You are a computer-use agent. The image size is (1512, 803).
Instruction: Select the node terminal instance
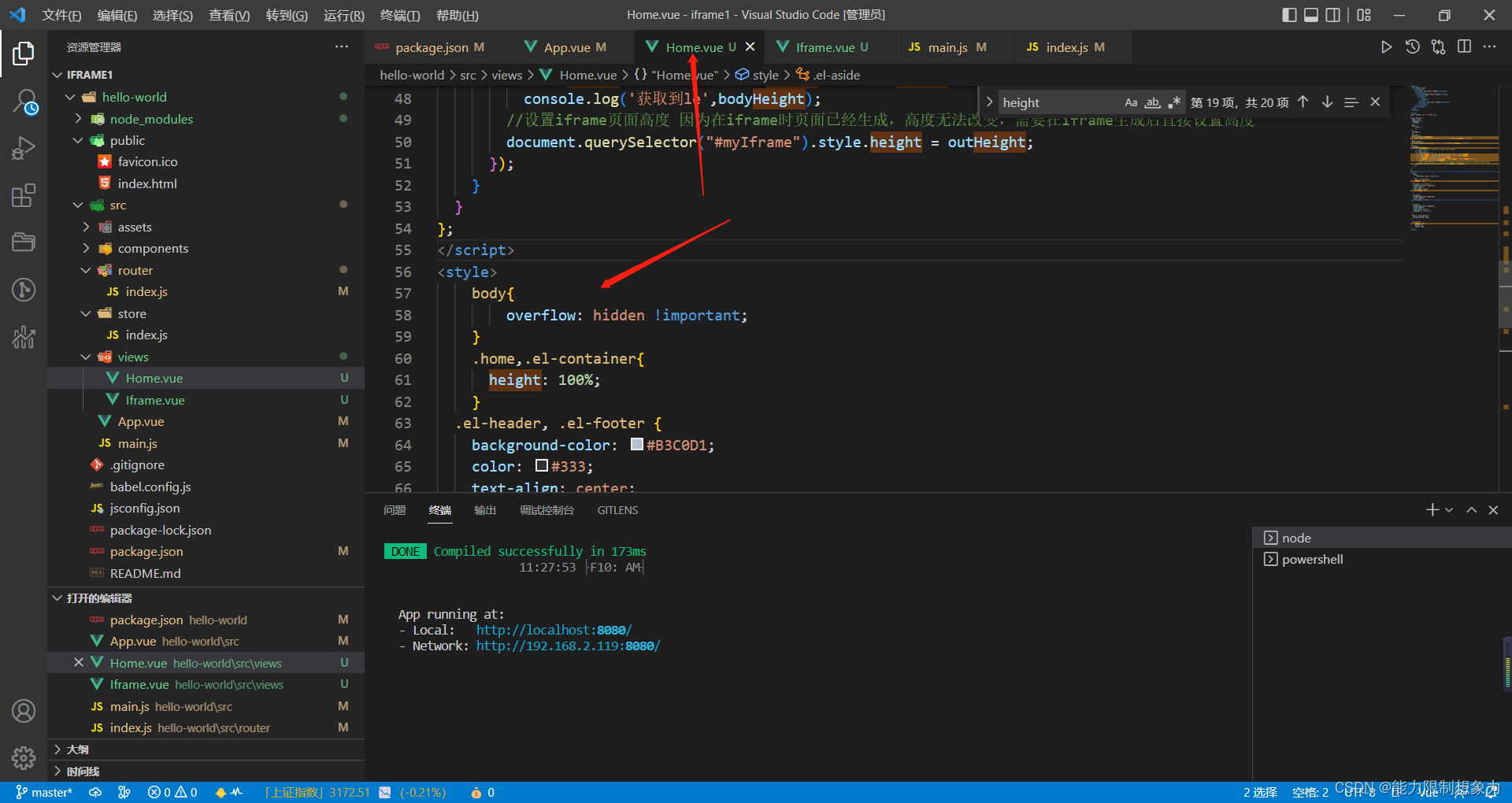(1382, 538)
